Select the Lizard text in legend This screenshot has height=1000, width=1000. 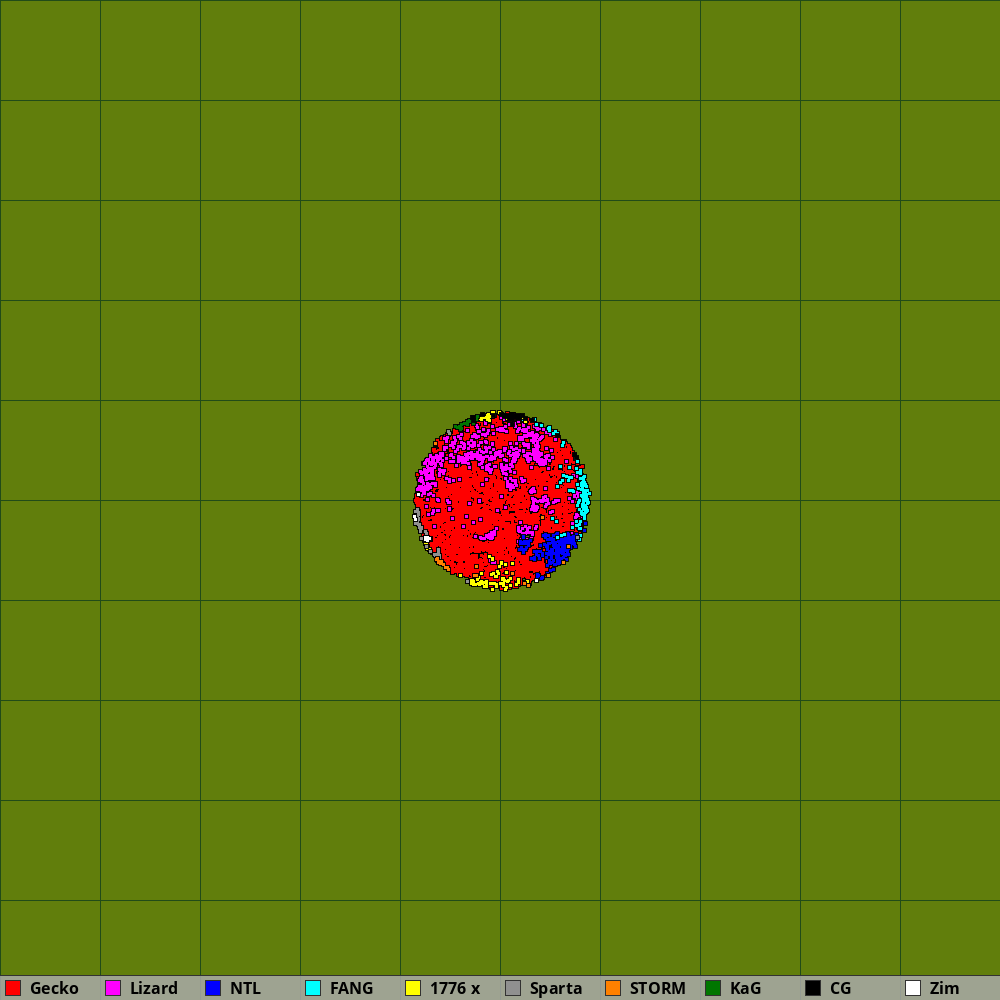tap(154, 988)
